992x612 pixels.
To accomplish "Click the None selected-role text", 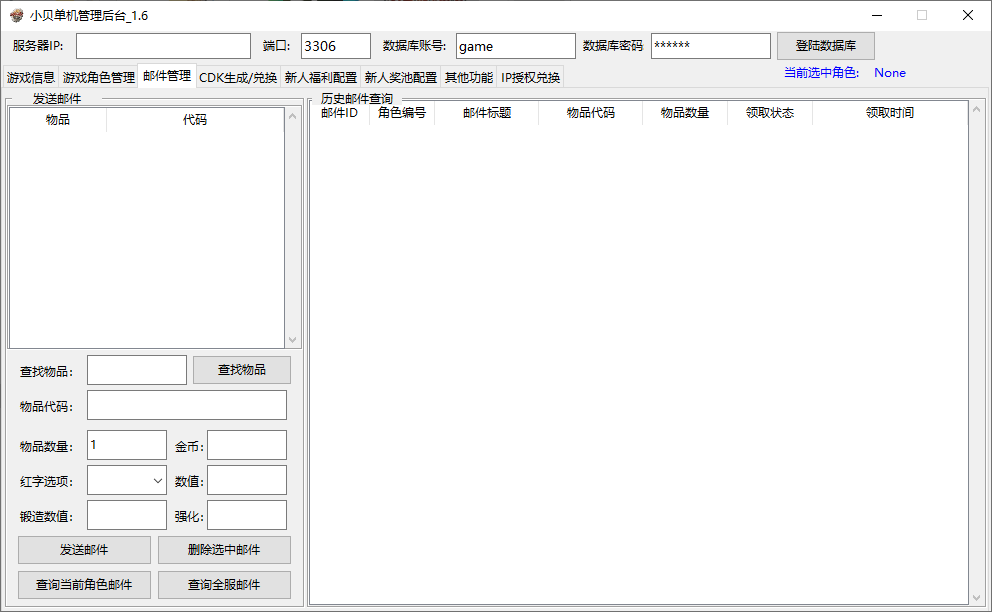I will click(x=890, y=73).
